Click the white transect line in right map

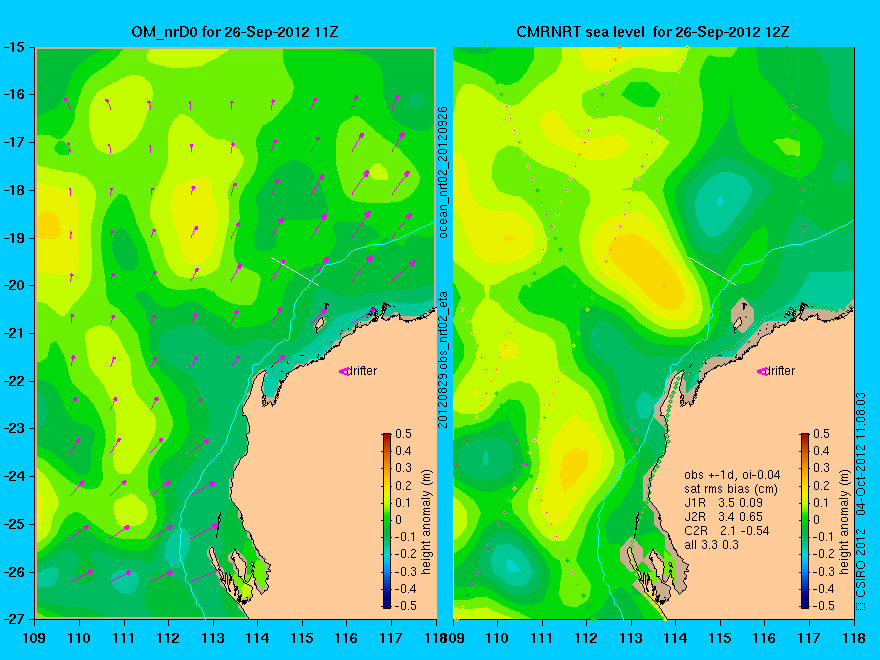[x=713, y=271]
